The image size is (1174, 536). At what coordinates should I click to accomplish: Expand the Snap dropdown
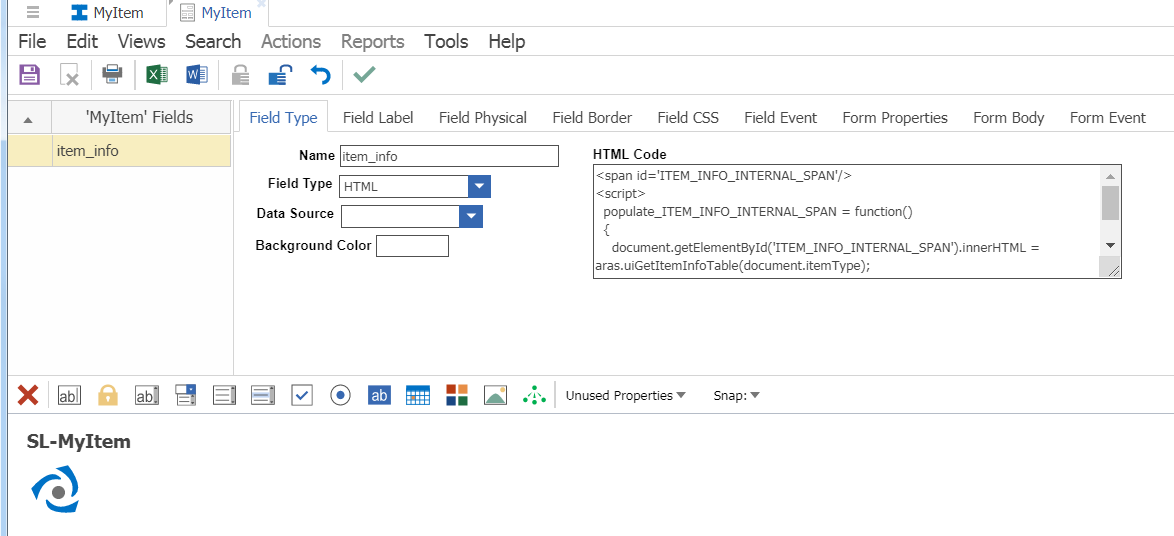(x=737, y=395)
